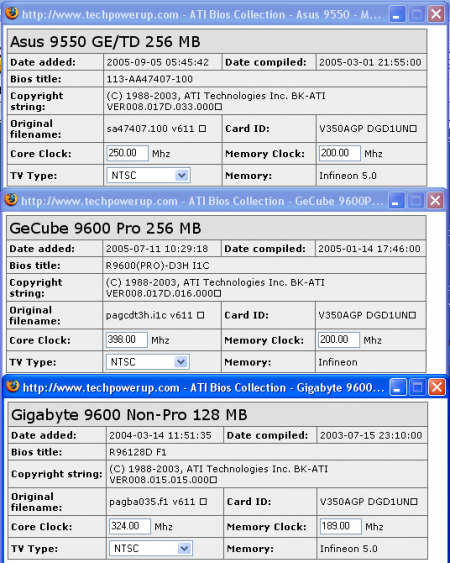
Task: Click Firefox icon in Gigabyte 9600 window title
Action: tap(12, 387)
